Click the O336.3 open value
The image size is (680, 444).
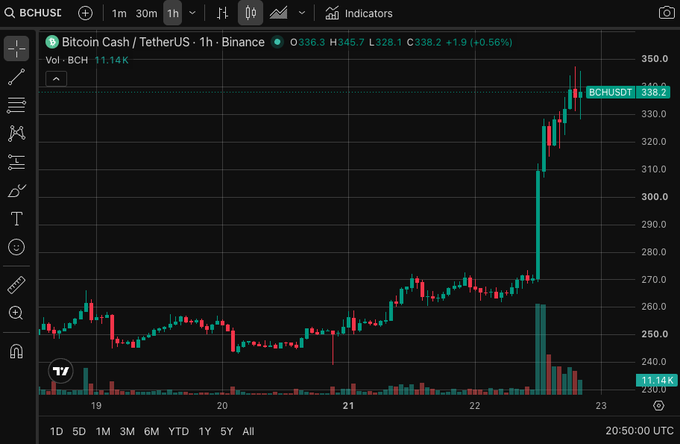click(307, 42)
